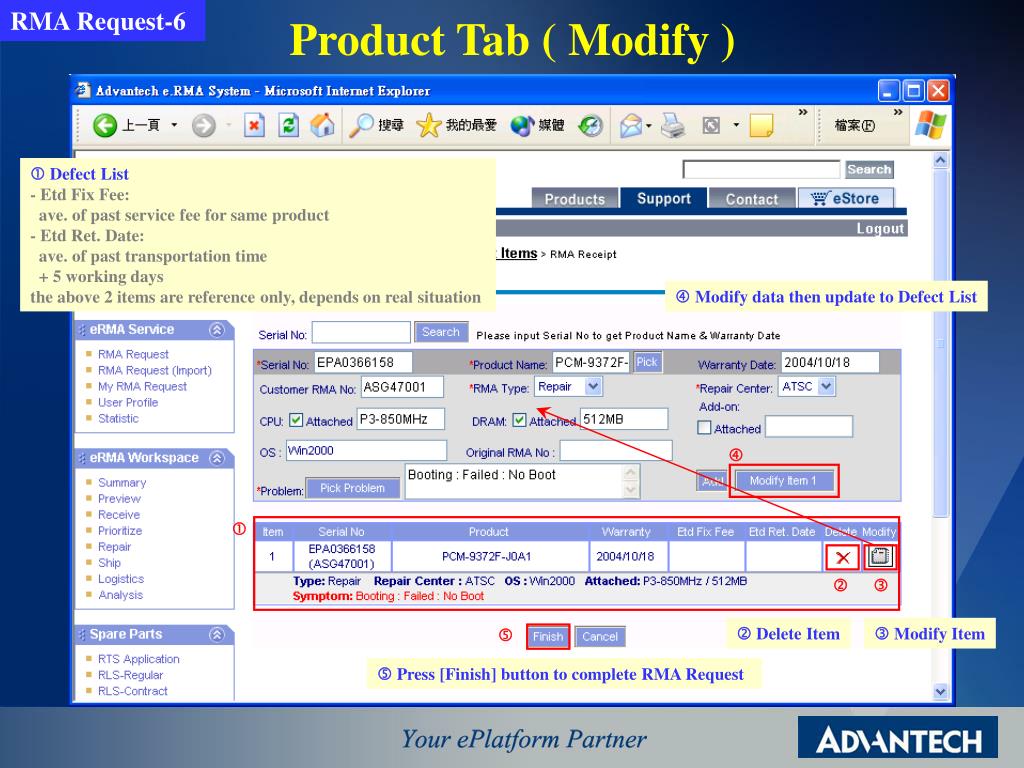Screen dimensions: 1024x768
Task: Click the page scroll-up arrow
Action: [940, 160]
